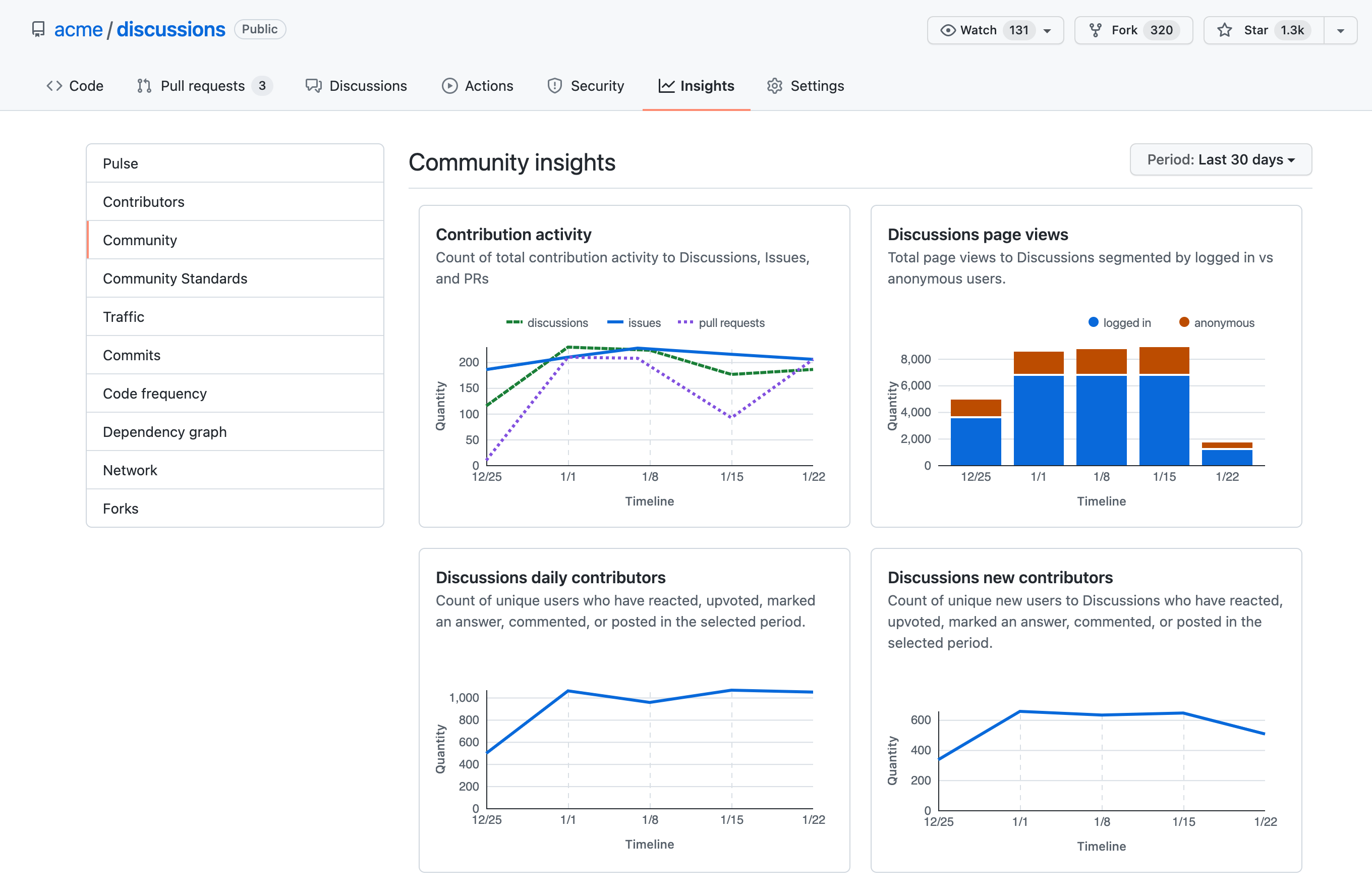
Task: Click the Fork button
Action: tap(1133, 30)
